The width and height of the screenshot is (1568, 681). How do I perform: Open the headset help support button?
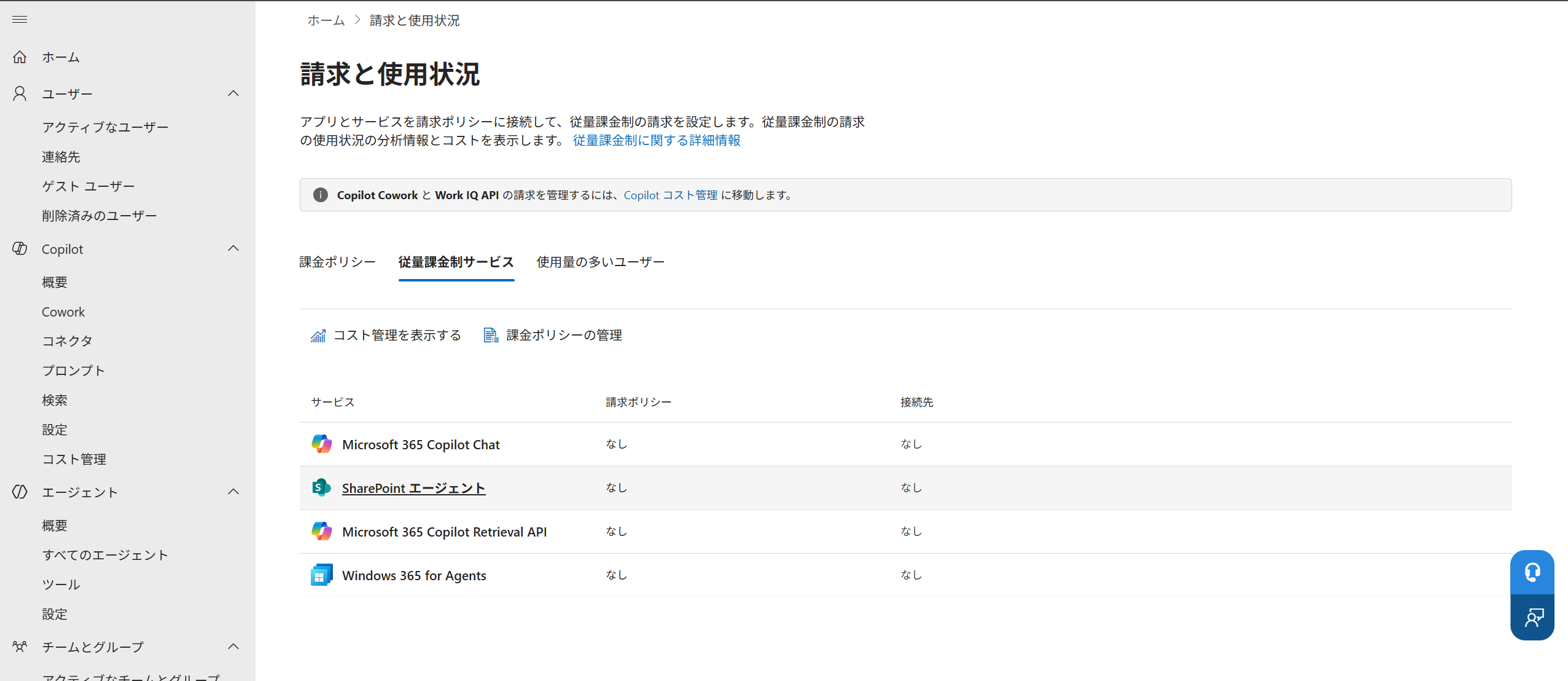[x=1532, y=573]
